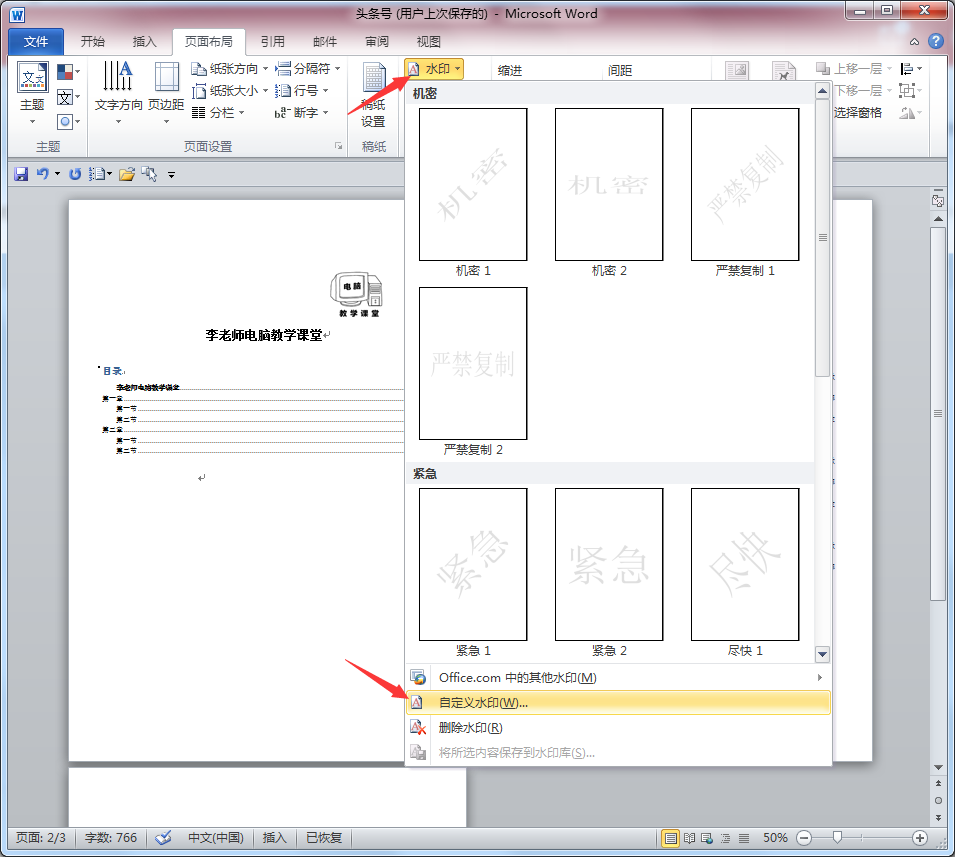Click the spell check icon in status bar
This screenshot has height=857, width=955.
[166, 838]
